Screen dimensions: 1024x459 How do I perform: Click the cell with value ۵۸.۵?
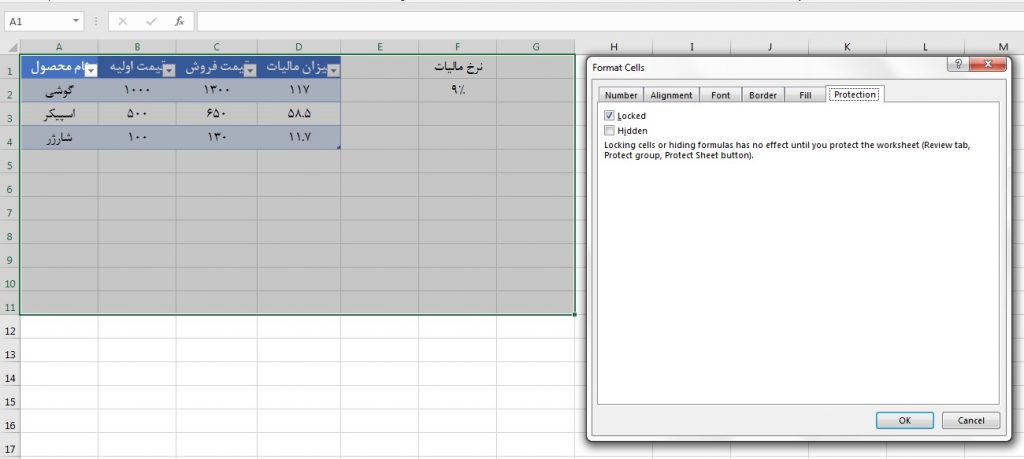tap(298, 114)
